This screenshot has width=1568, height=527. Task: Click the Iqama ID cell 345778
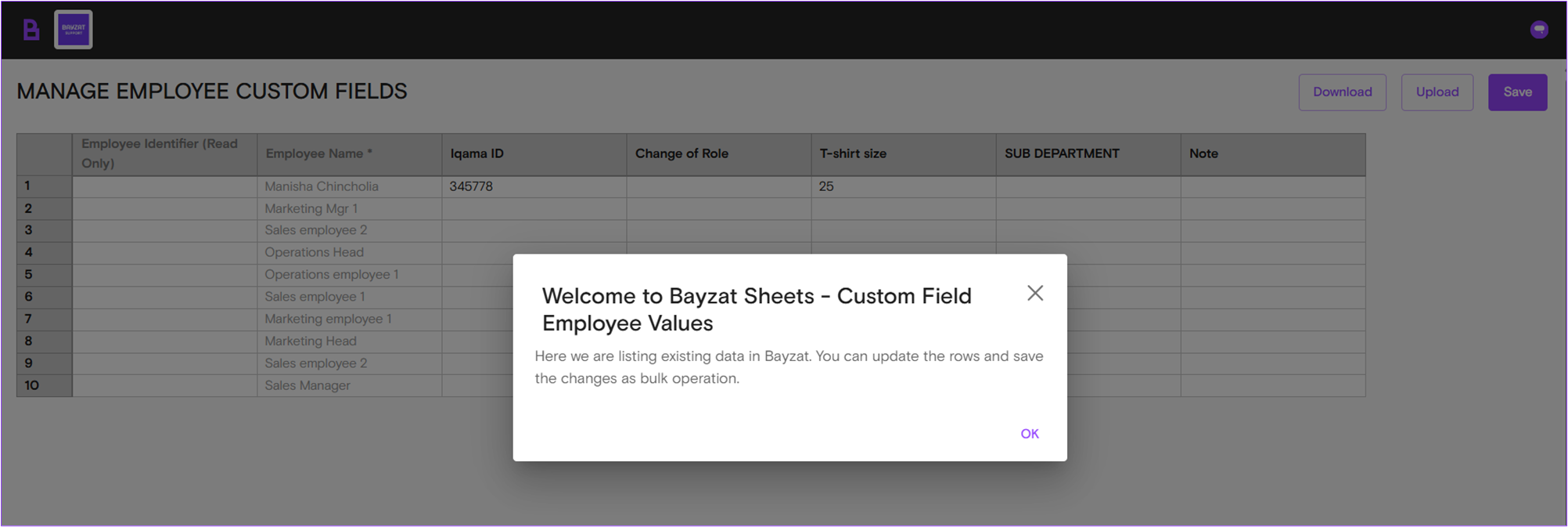click(534, 186)
